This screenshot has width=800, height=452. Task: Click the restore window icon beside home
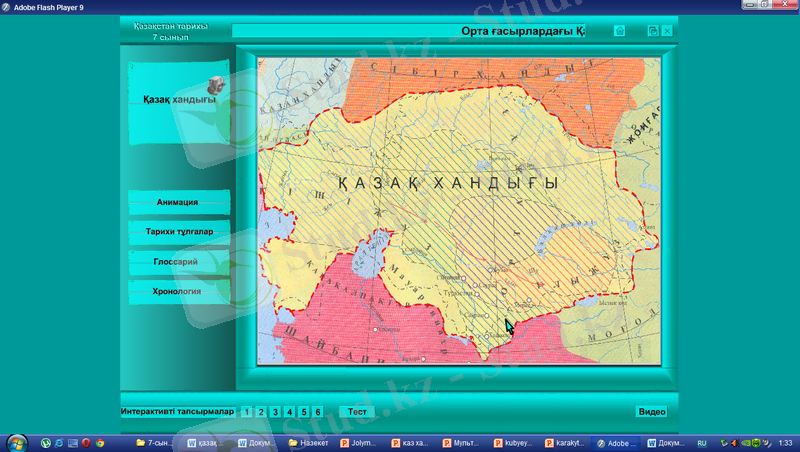click(652, 31)
